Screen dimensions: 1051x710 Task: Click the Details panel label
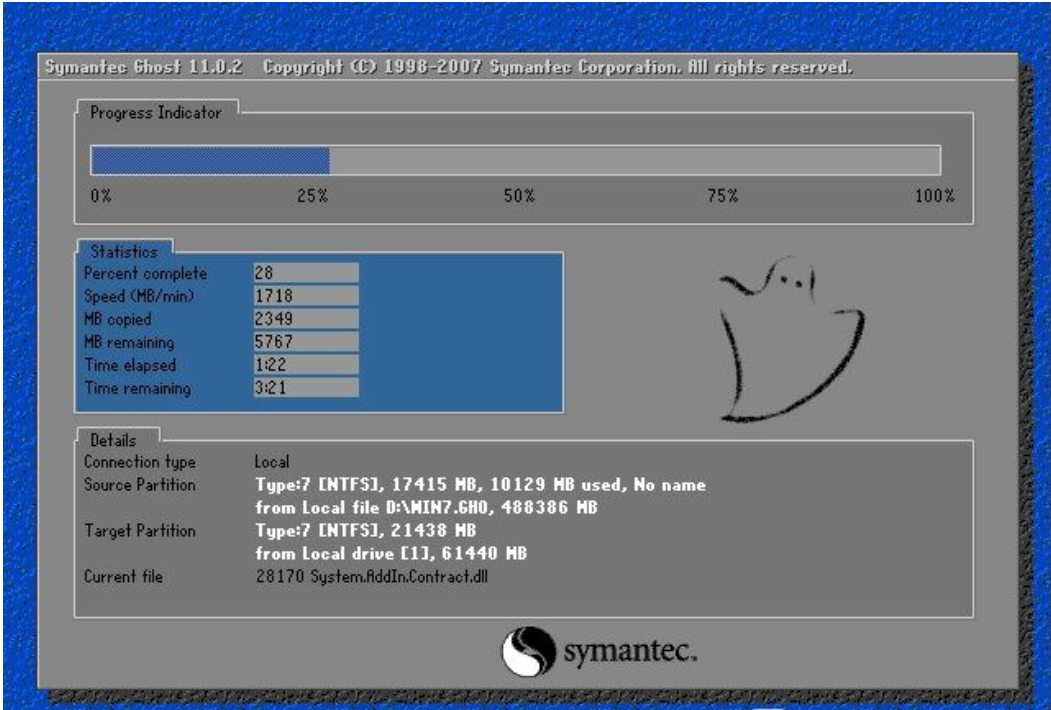pos(113,440)
